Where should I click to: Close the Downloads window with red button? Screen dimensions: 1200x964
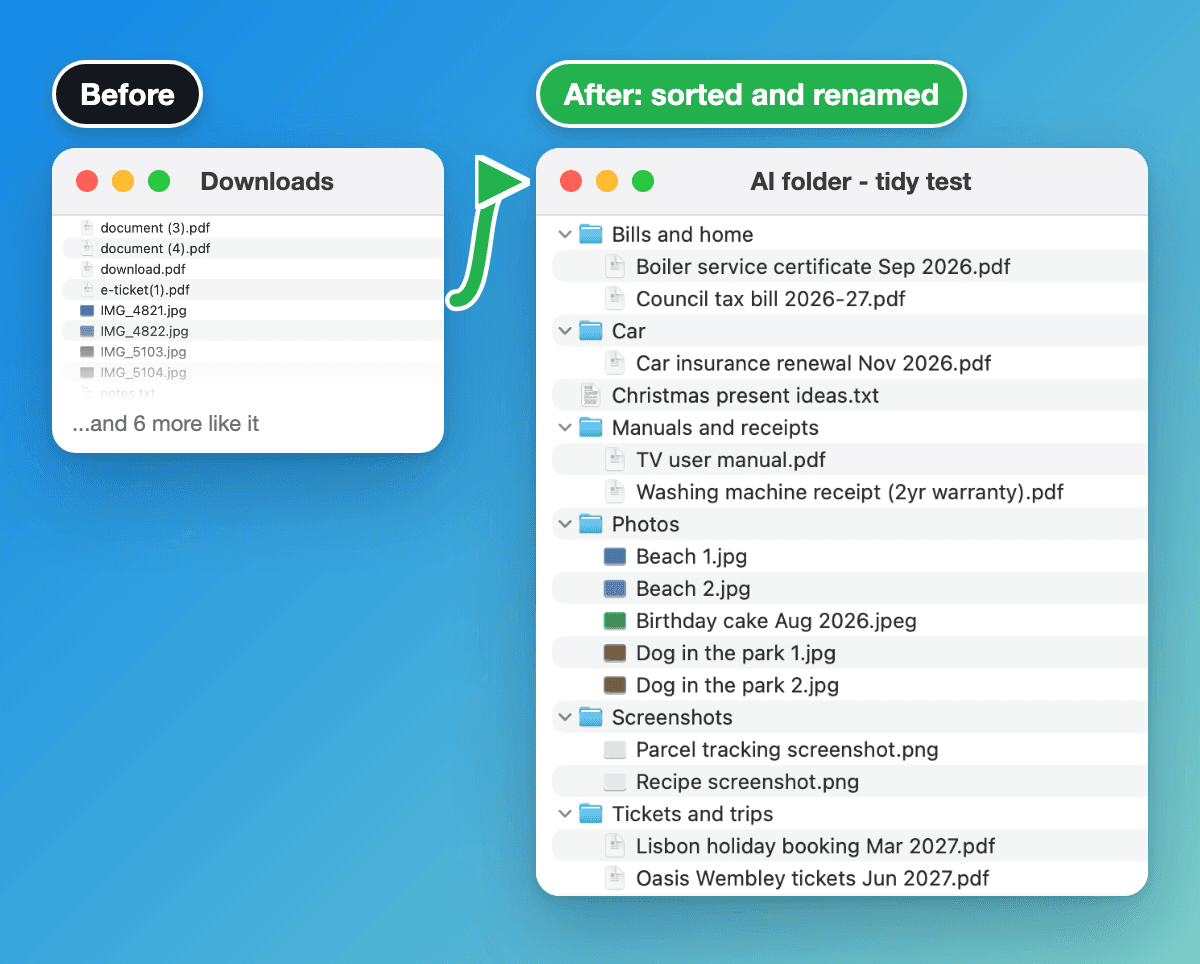pyautogui.click(x=87, y=181)
